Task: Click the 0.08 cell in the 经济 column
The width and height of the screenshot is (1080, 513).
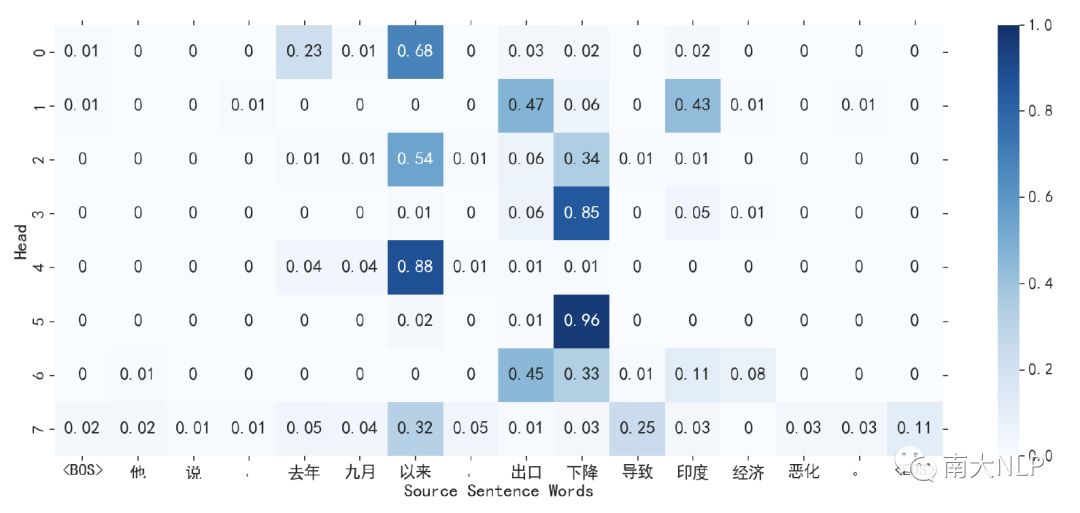Action: (748, 374)
